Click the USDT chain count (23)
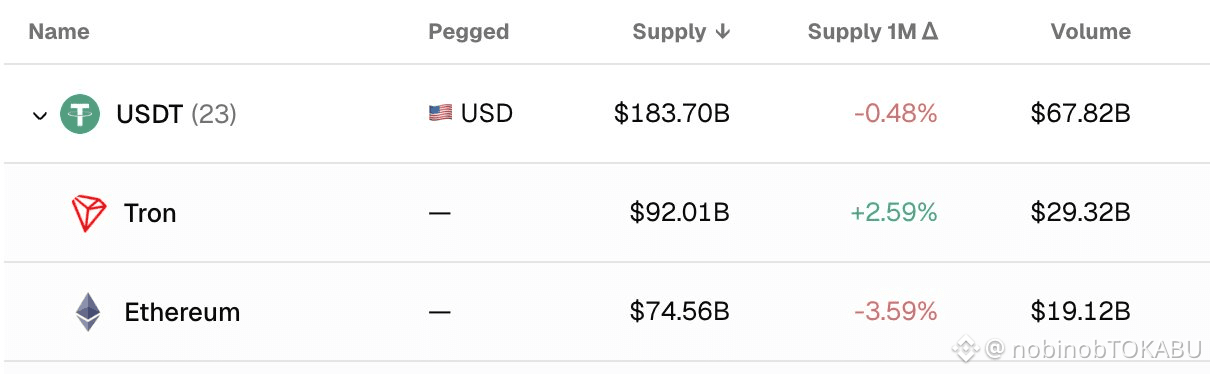Image resolution: width=1210 pixels, height=374 pixels. click(x=213, y=114)
